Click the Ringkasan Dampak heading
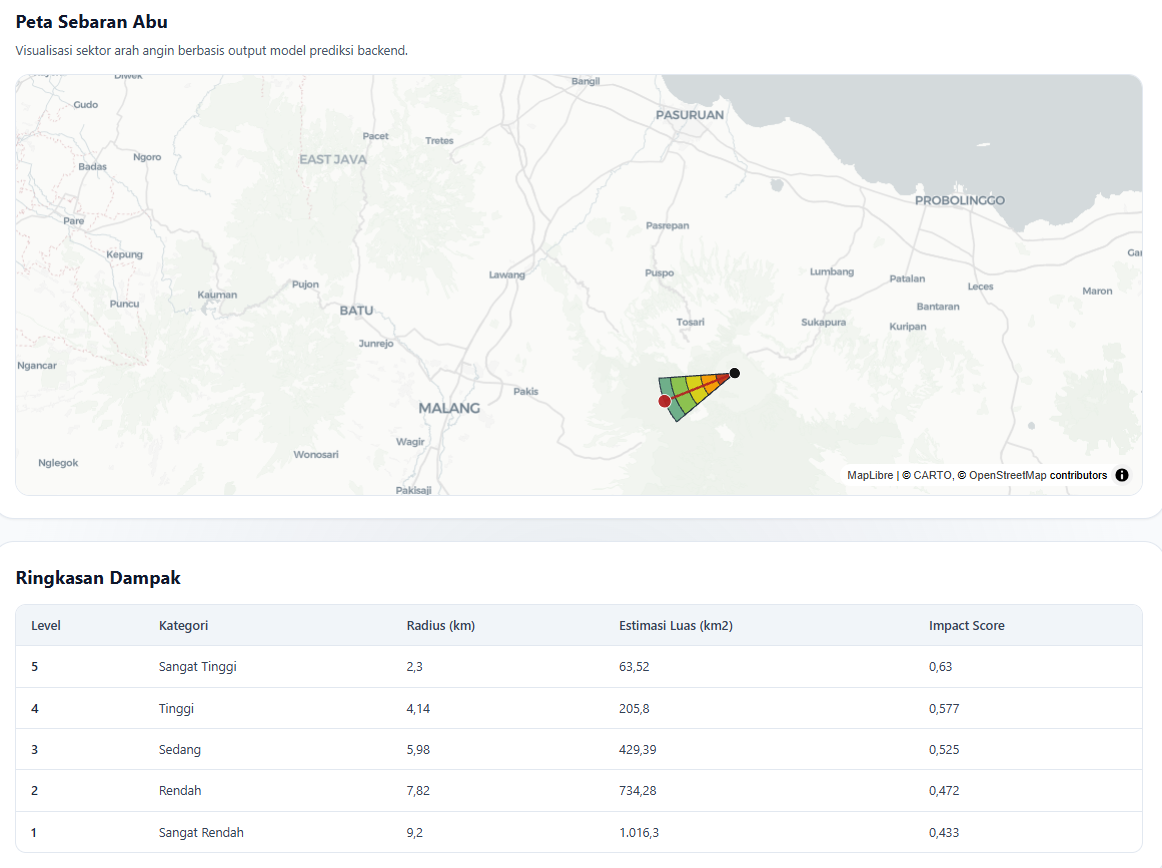The width and height of the screenshot is (1162, 868). [98, 577]
